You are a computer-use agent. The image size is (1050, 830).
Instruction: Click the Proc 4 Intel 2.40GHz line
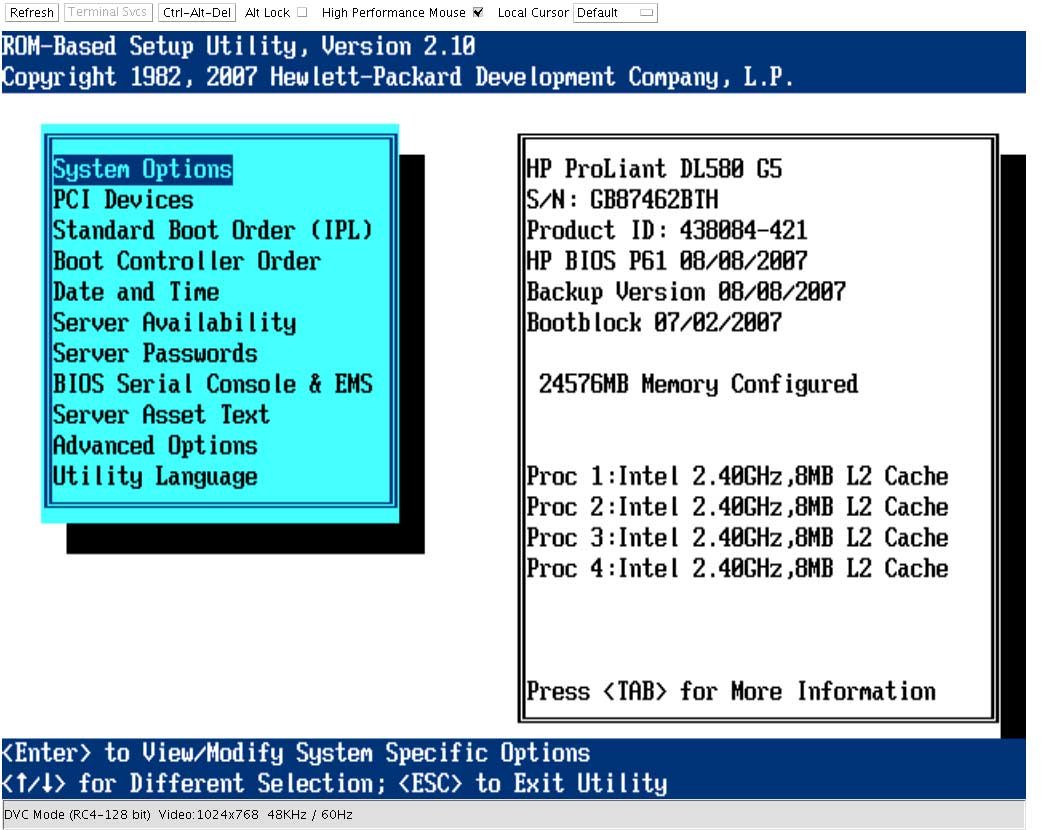click(x=737, y=569)
